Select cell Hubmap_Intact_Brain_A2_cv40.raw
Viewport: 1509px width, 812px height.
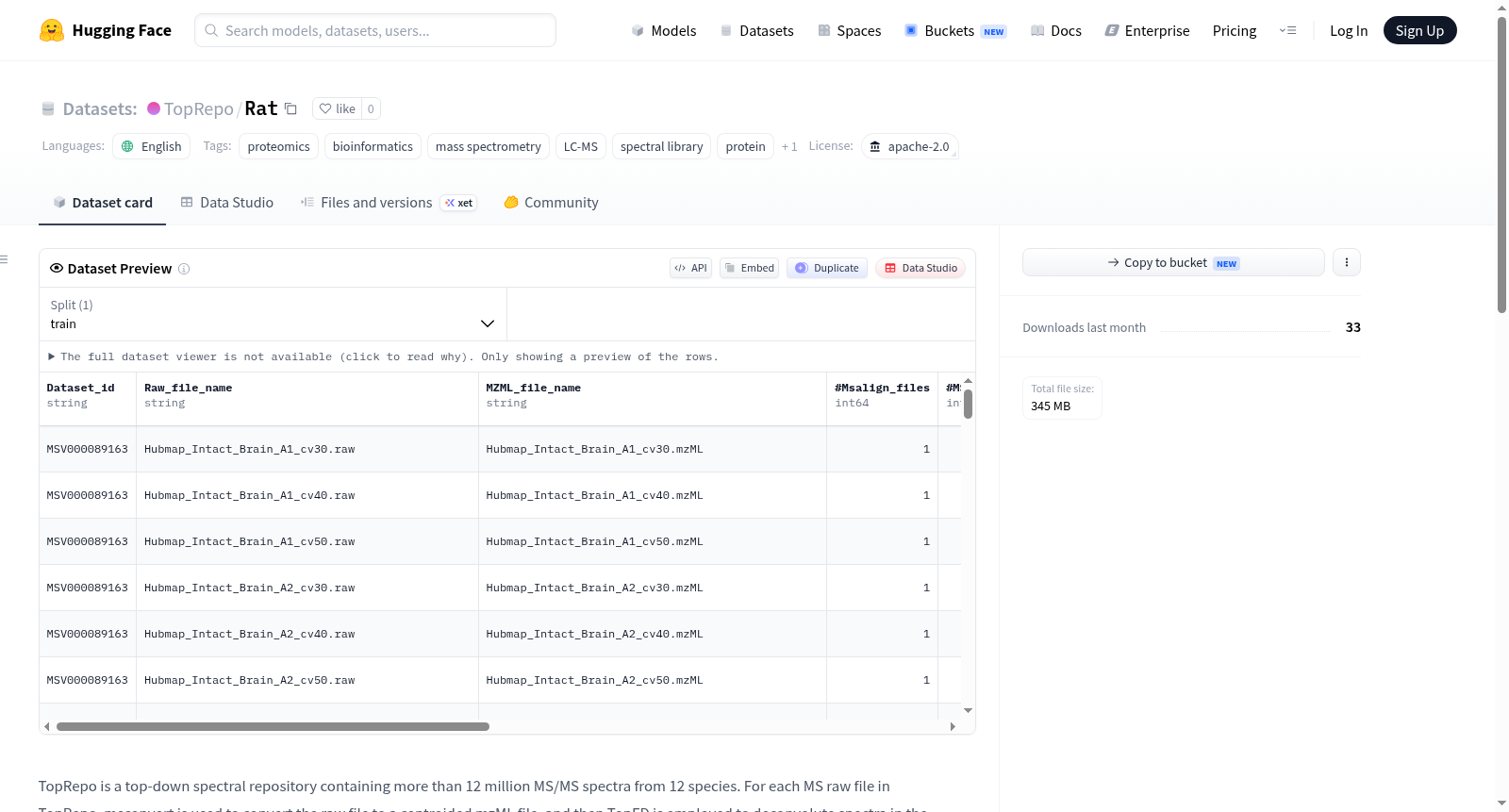tap(307, 634)
